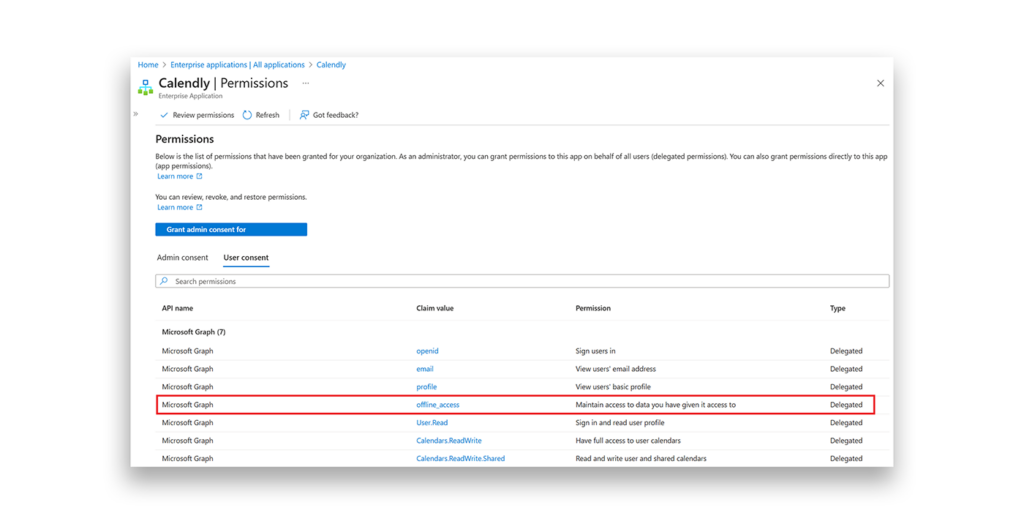
Task: Open the offline_access claim value
Action: pyautogui.click(x=438, y=405)
